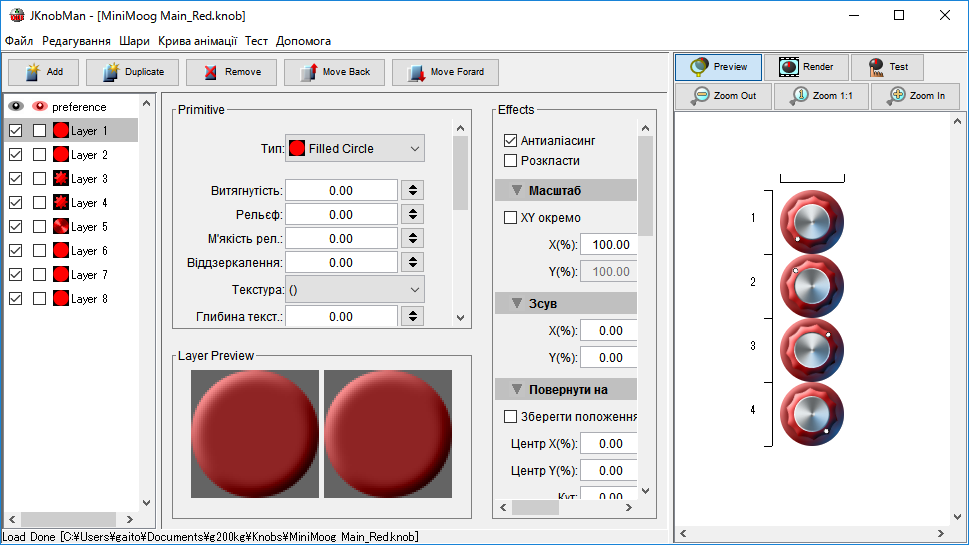Viewport: 969px width, 545px height.
Task: Open the Крива анімації menu
Action: click(x=197, y=41)
